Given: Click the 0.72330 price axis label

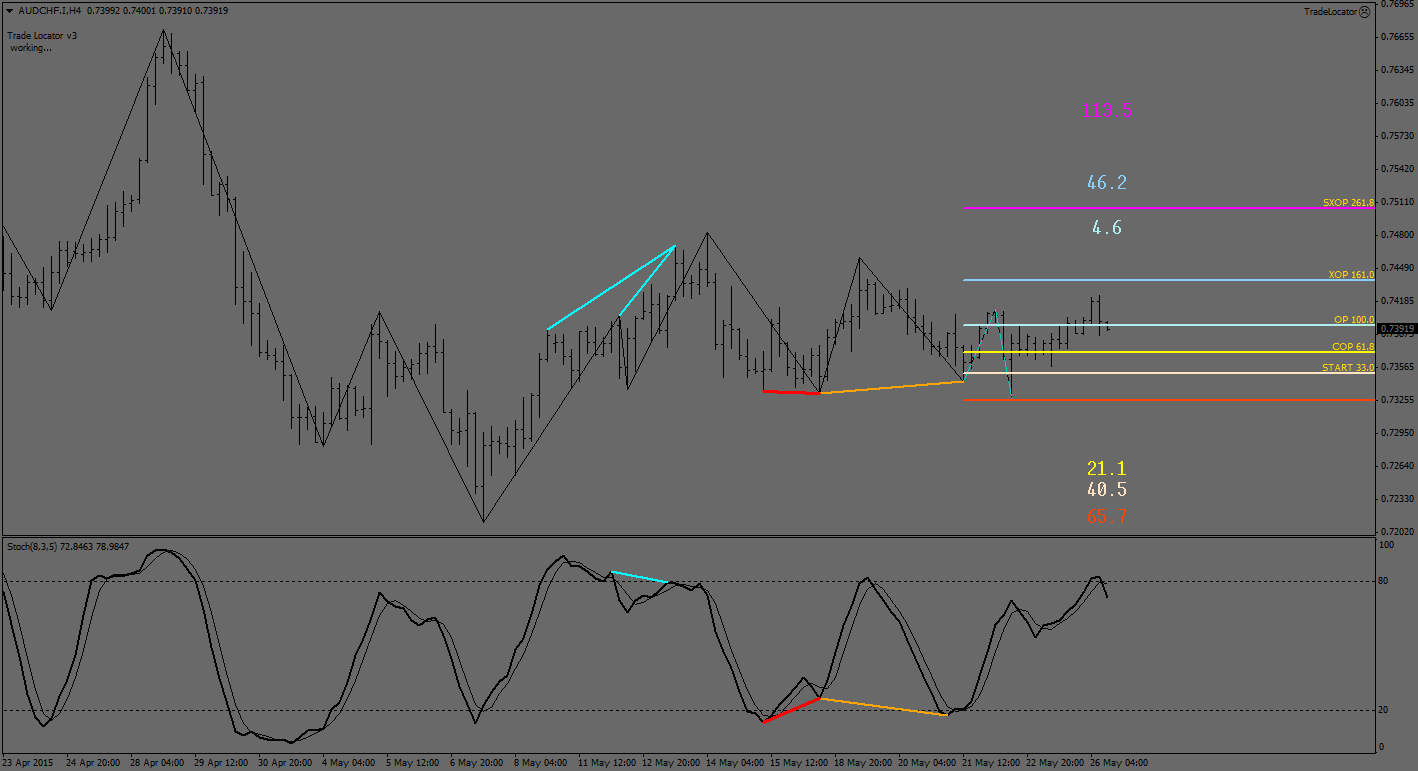Looking at the screenshot, I should point(1396,499).
